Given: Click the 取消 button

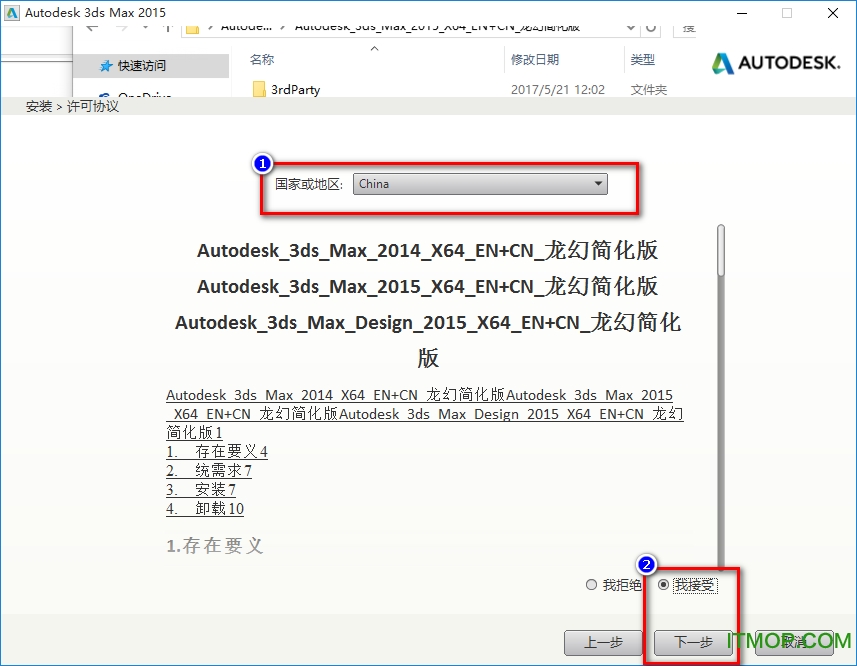Looking at the screenshot, I should tap(794, 643).
